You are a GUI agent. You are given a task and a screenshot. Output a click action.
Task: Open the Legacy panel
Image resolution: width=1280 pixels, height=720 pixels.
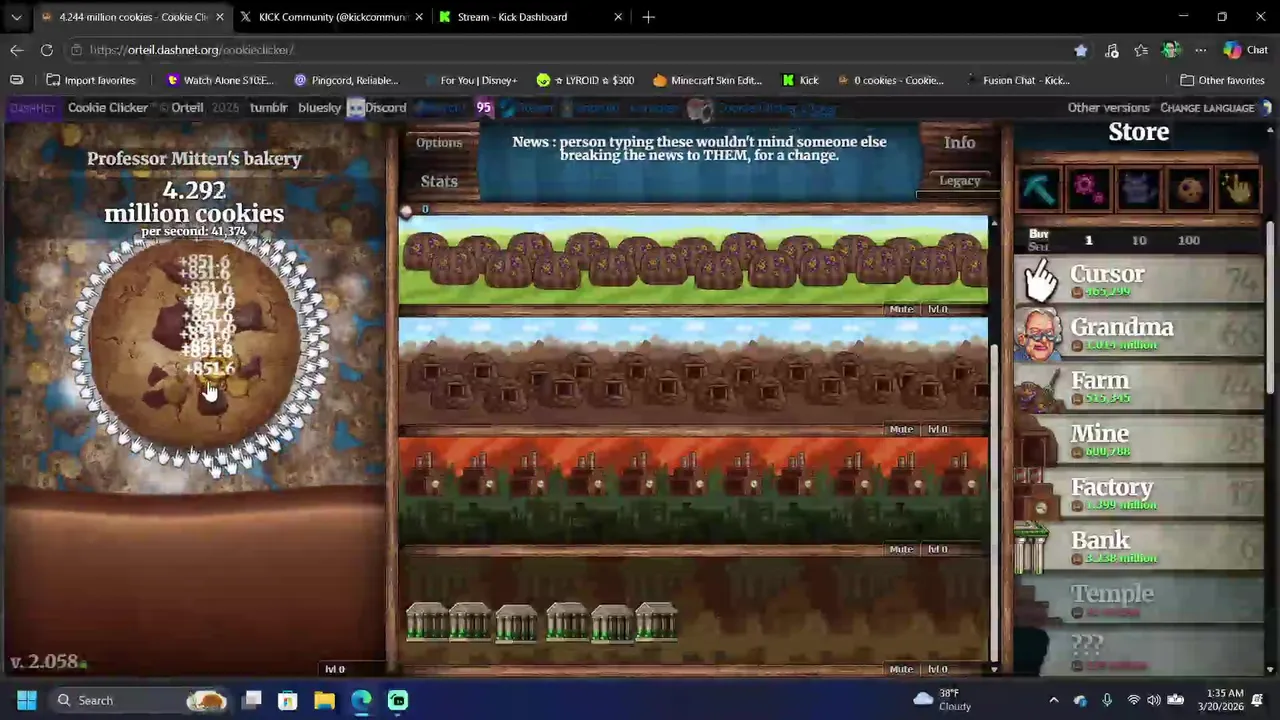959,181
